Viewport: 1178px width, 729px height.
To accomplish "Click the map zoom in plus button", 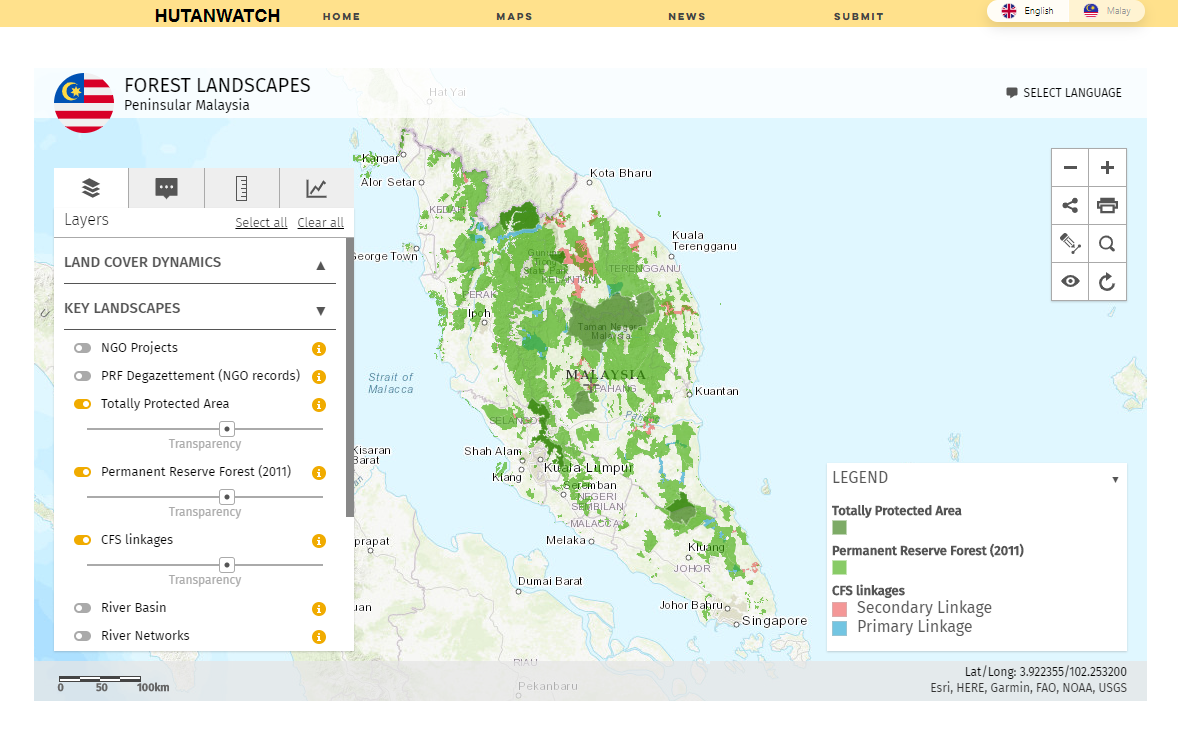I will pyautogui.click(x=1107, y=168).
